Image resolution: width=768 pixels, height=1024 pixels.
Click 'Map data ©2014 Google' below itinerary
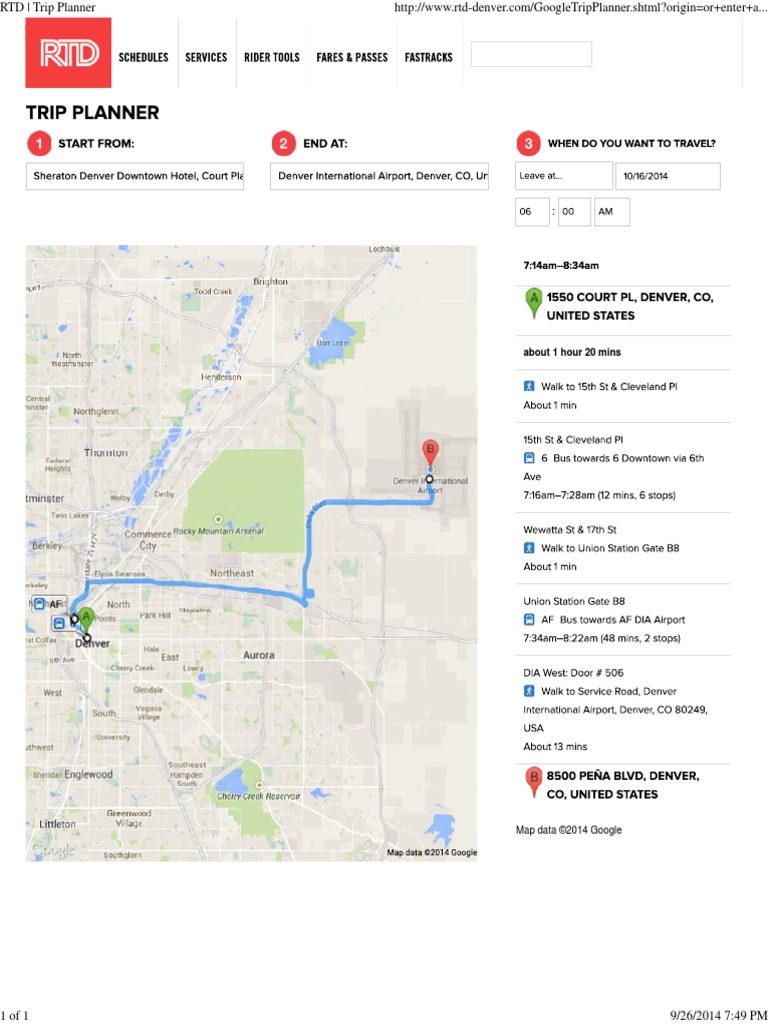coord(569,830)
